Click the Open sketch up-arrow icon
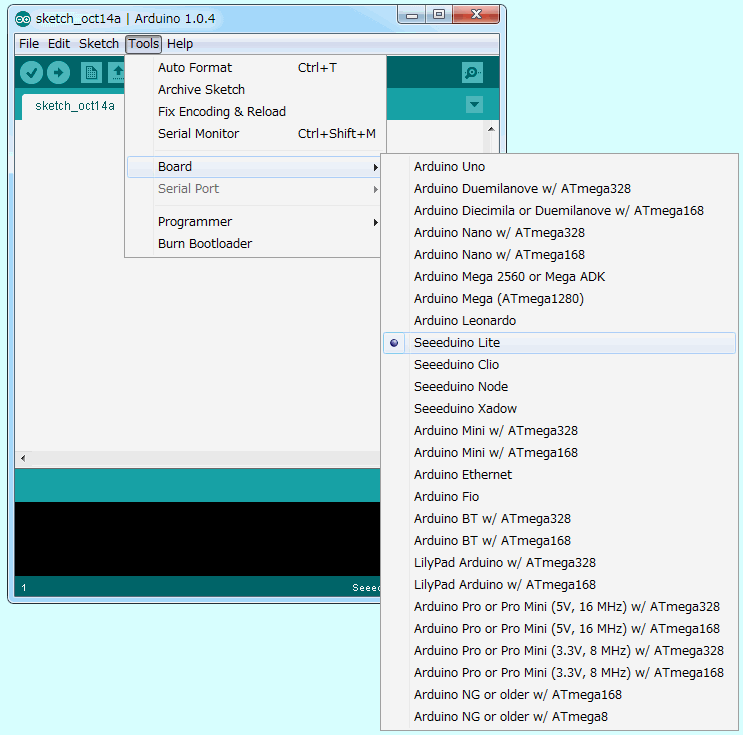Viewport: 743px width, 735px height. pyautogui.click(x=117, y=73)
